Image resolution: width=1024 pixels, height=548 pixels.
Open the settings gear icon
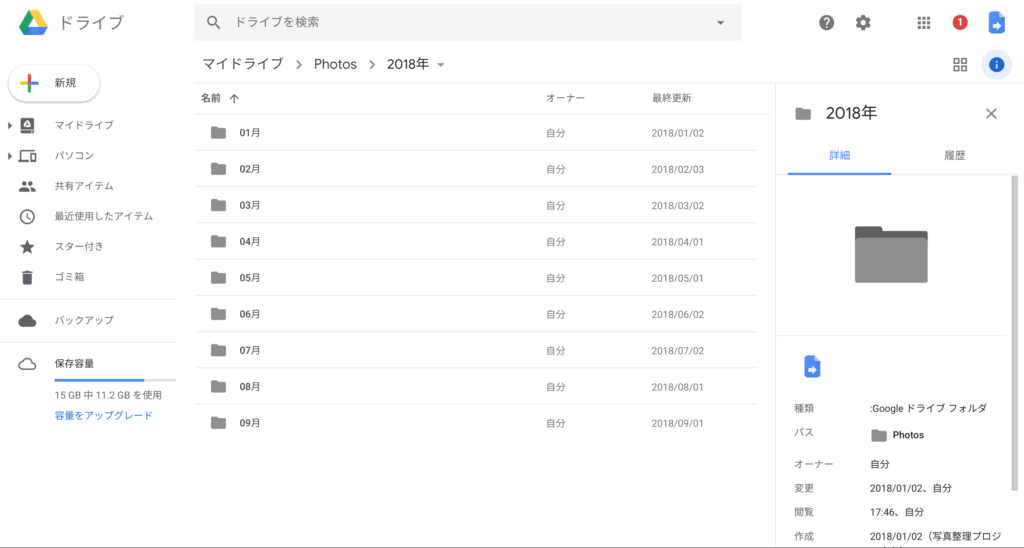click(863, 22)
